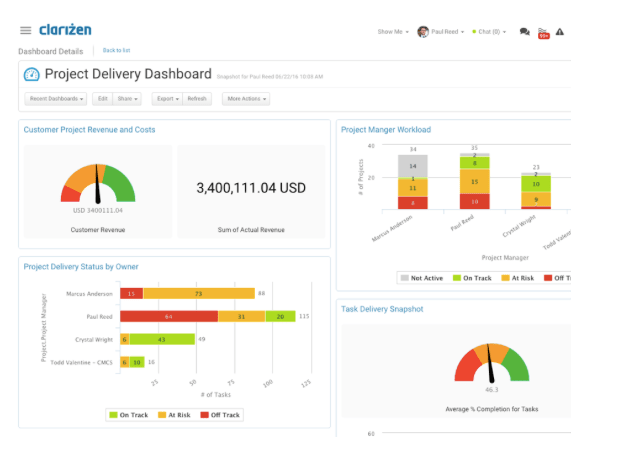Image resolution: width=624 pixels, height=469 pixels.
Task: Open Task Delivery Snapshot widget title
Action: [382, 309]
